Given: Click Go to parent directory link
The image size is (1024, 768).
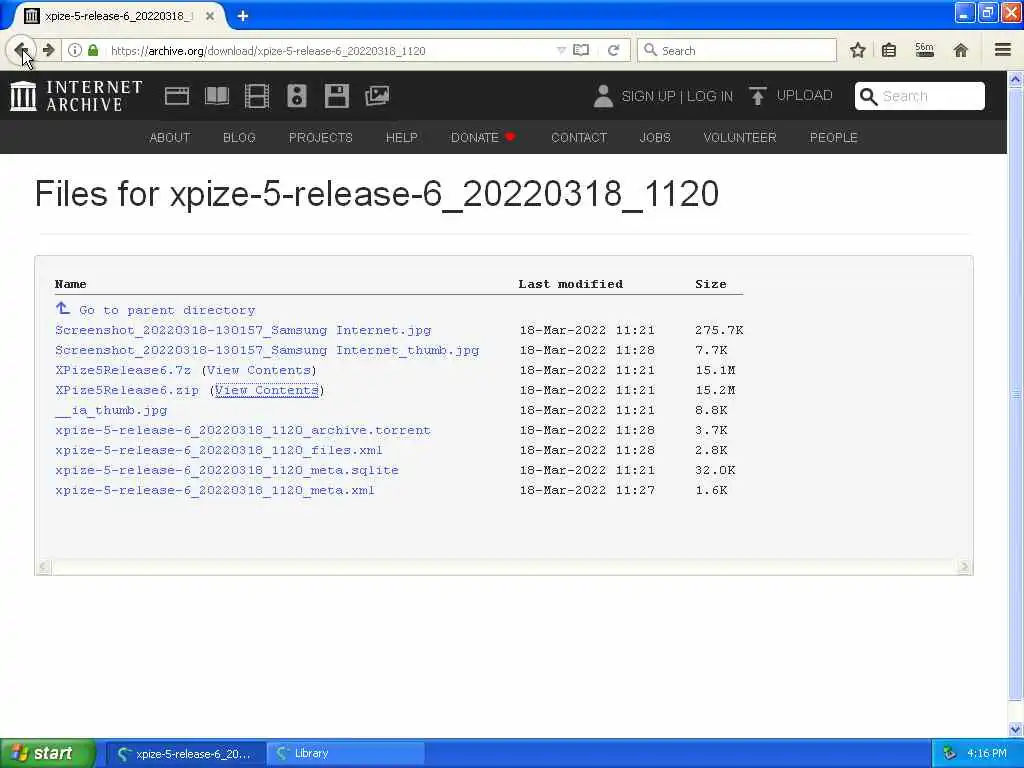Looking at the screenshot, I should [167, 310].
